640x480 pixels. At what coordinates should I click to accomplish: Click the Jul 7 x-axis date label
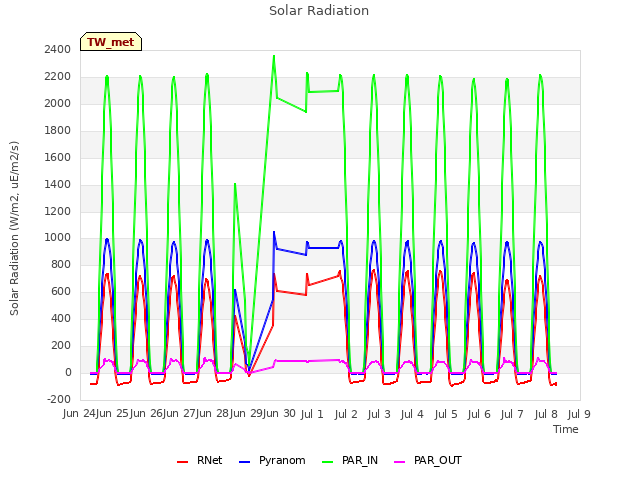coord(512,414)
